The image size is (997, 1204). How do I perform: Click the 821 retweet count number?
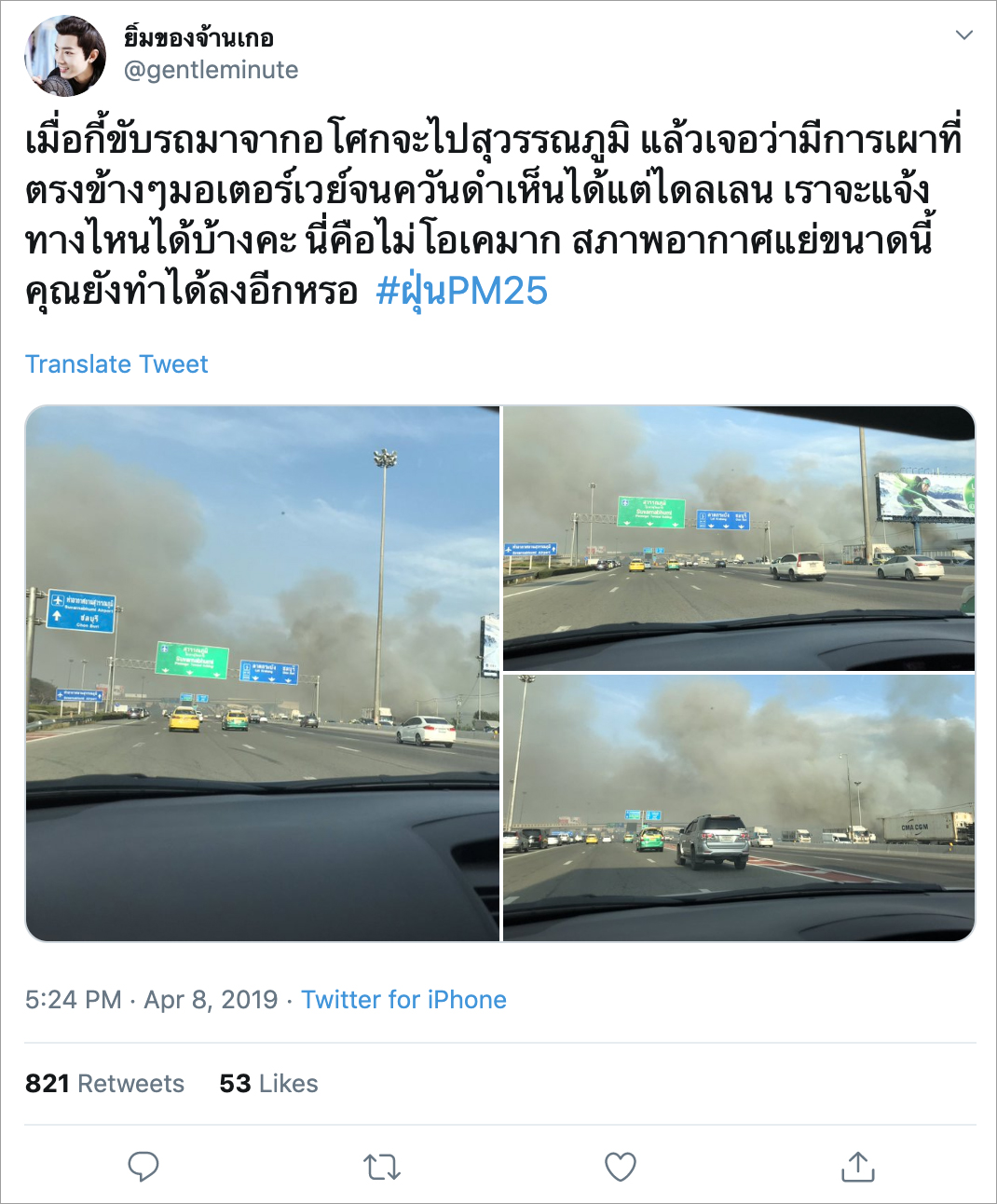pos(48,1084)
